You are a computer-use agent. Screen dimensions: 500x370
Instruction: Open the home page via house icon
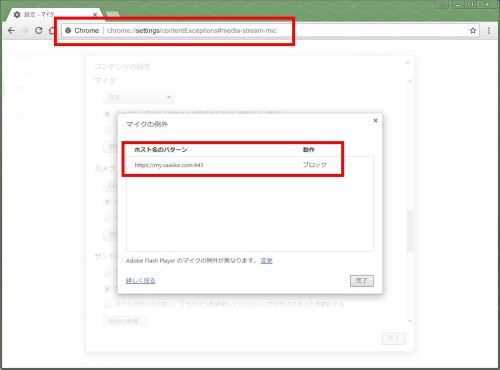click(x=51, y=31)
